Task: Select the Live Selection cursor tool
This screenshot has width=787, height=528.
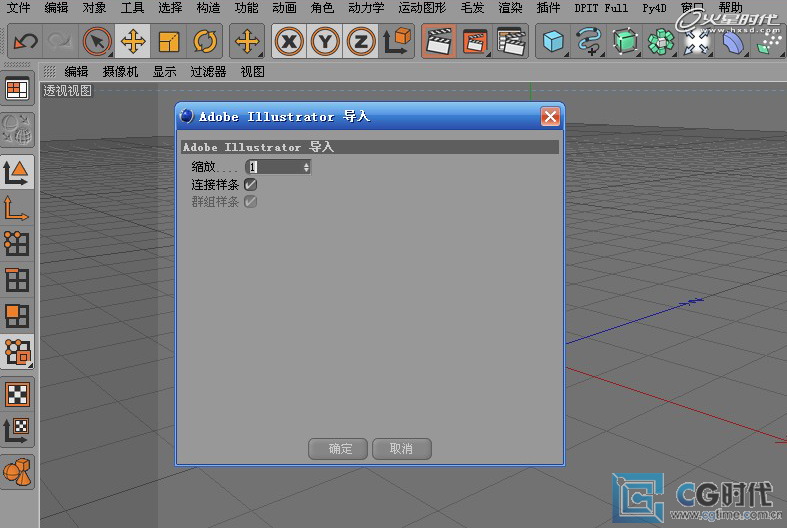Action: tap(97, 41)
